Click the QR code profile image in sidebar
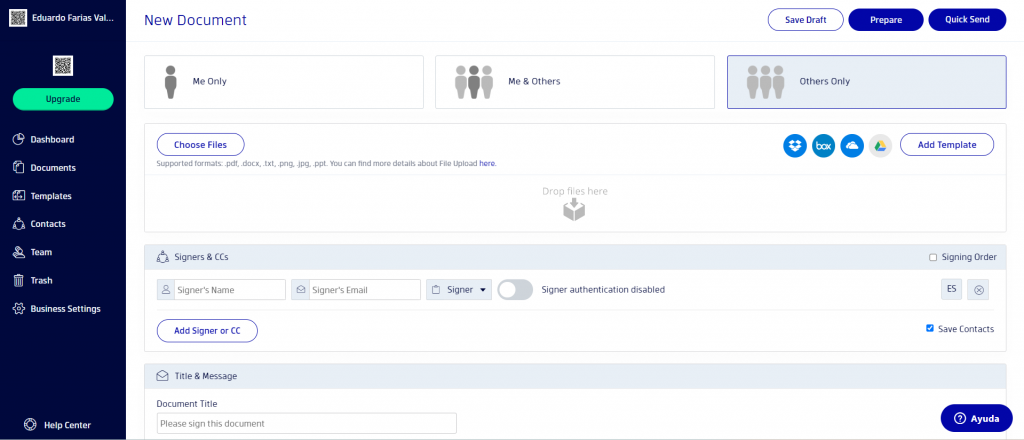 63,66
